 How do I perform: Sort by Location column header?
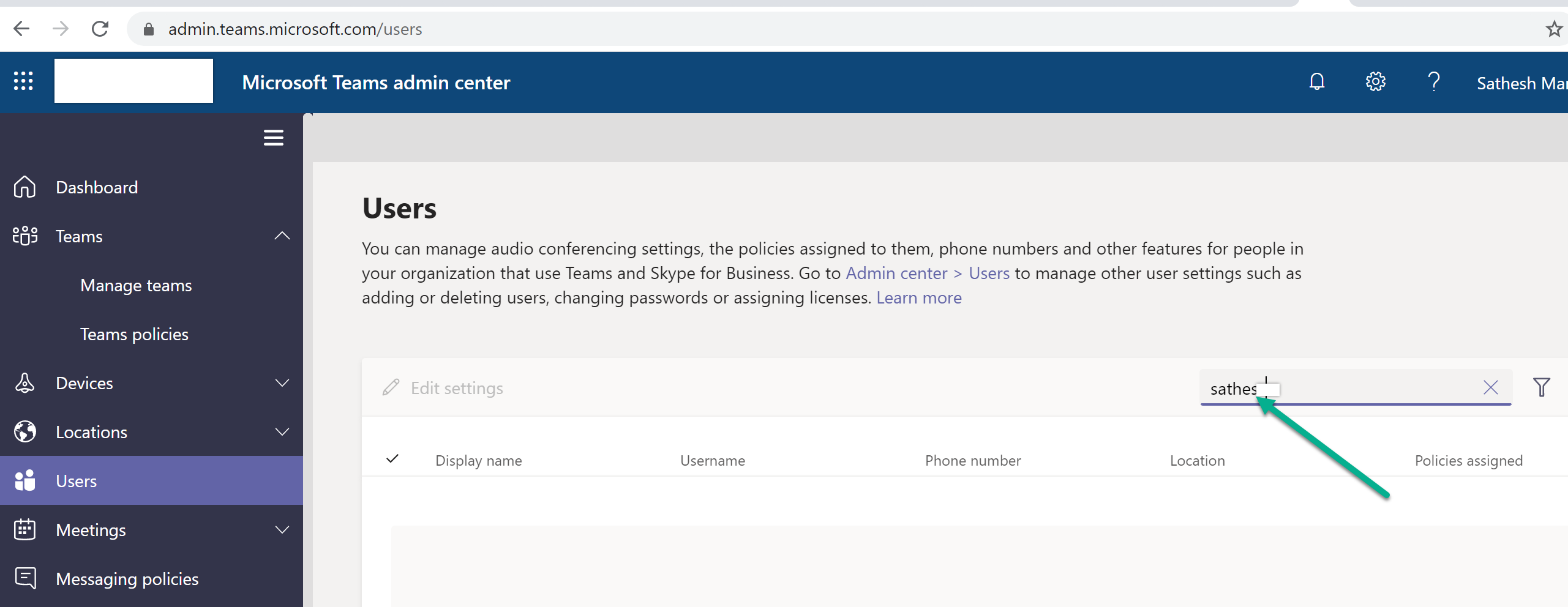point(1198,460)
